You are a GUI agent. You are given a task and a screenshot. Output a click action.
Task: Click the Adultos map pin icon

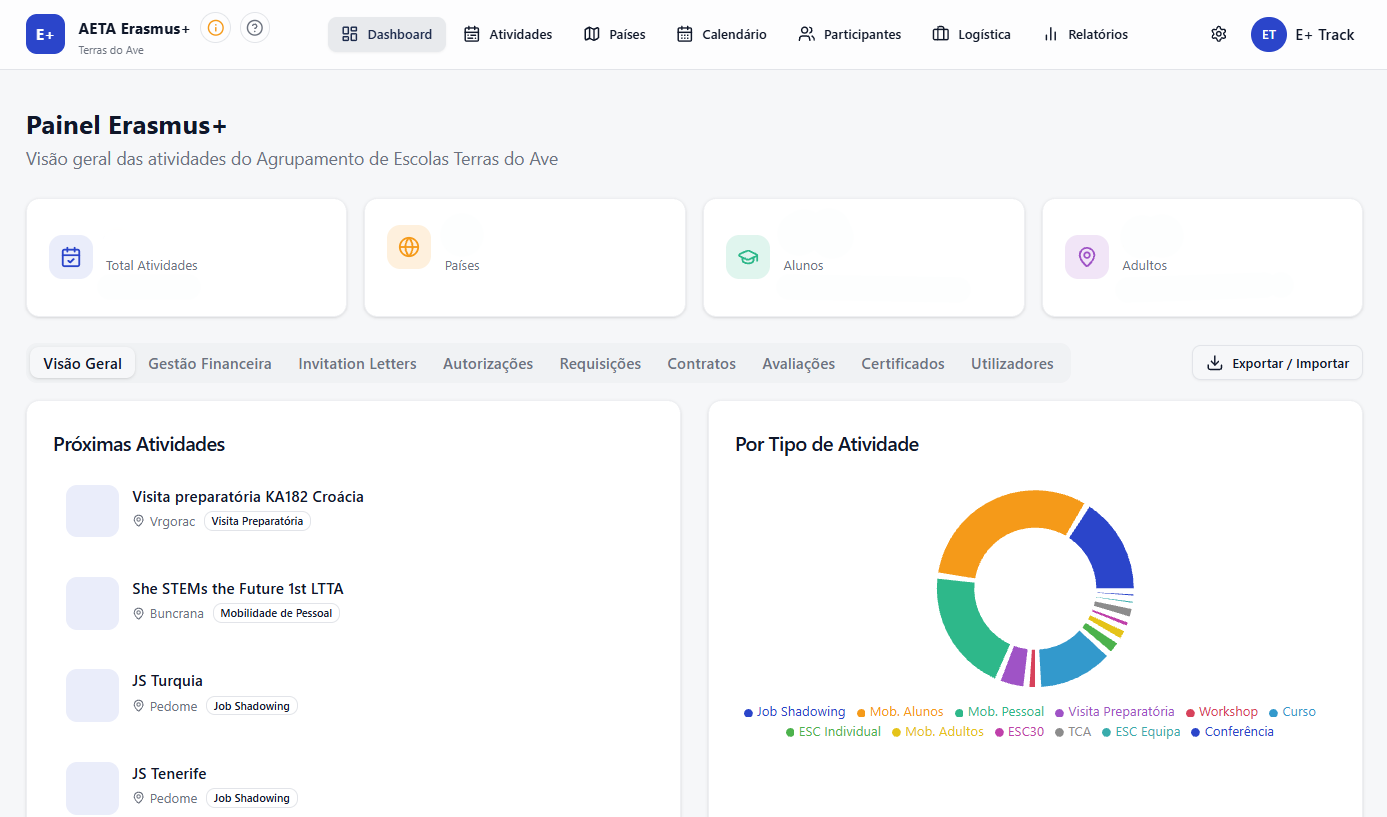1087,257
